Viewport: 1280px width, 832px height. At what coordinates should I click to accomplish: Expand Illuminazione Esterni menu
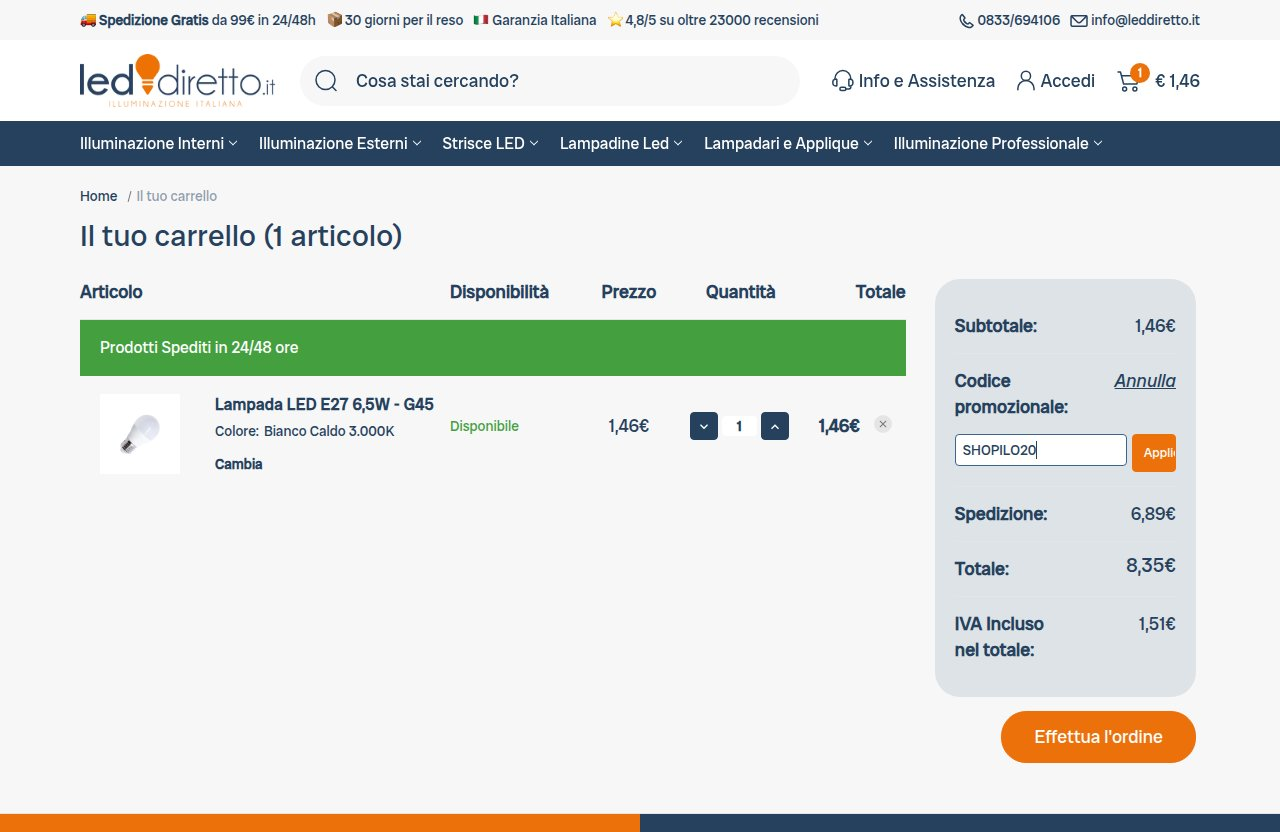pyautogui.click(x=340, y=143)
